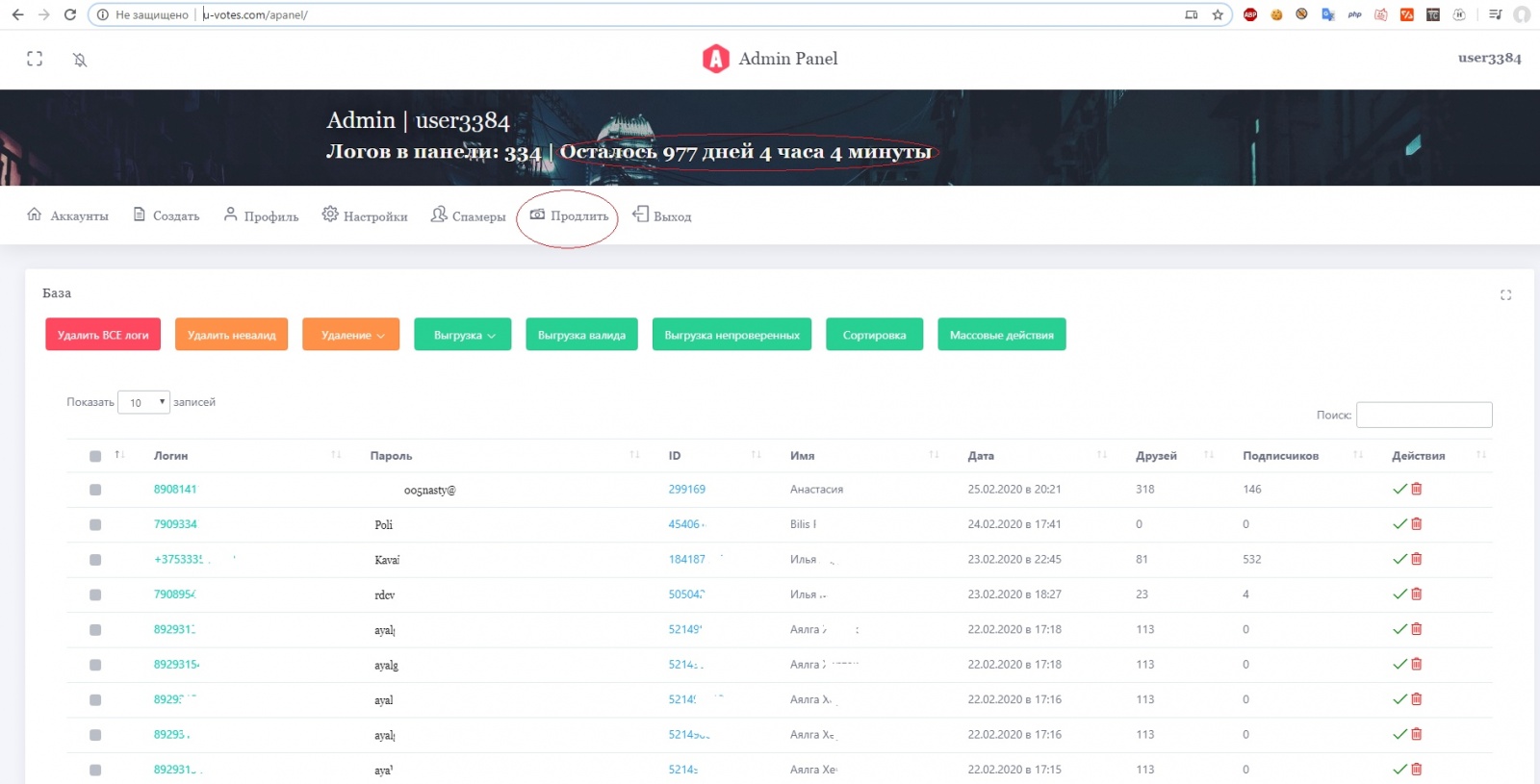Check the box for the rdev row
Viewport: 1540px width, 784px height.
click(95, 594)
